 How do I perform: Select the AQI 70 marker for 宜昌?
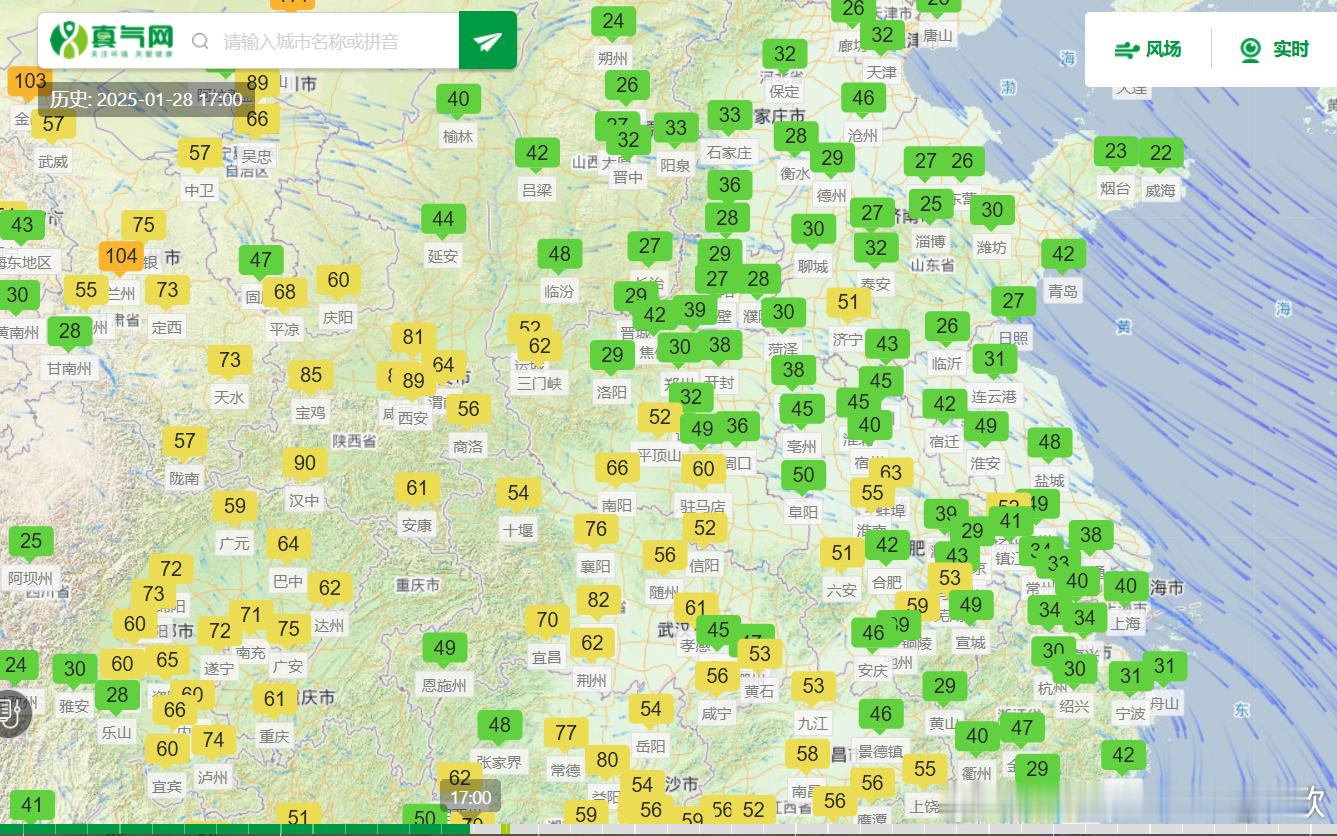click(x=547, y=620)
